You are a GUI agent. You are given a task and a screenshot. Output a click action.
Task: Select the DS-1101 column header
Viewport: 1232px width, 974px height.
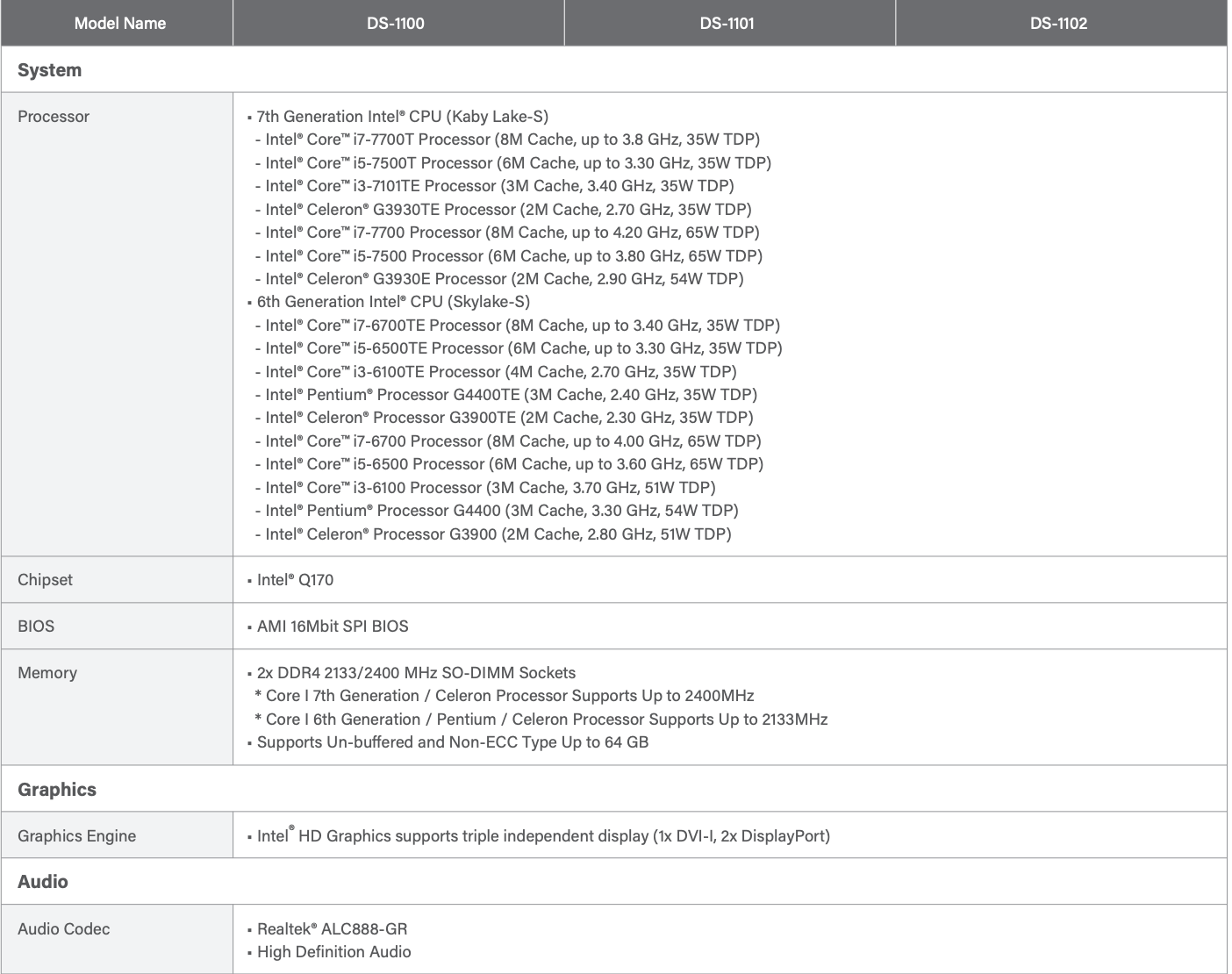click(727, 24)
